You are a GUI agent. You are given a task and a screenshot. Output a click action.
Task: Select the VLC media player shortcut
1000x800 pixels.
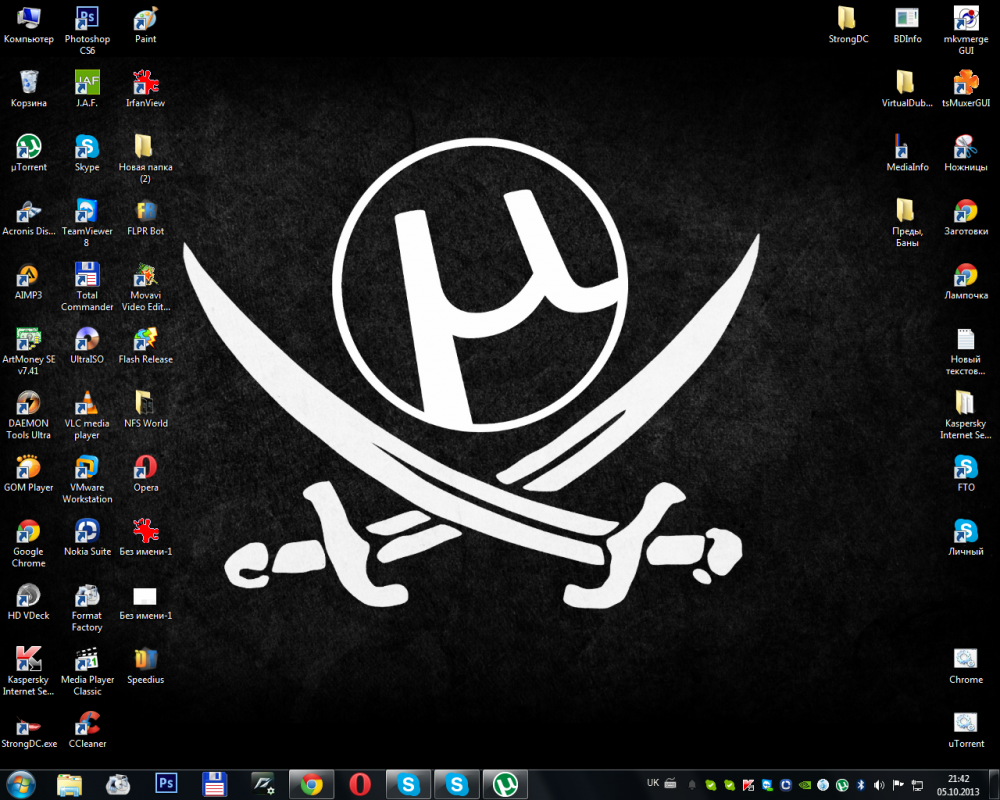click(87, 403)
